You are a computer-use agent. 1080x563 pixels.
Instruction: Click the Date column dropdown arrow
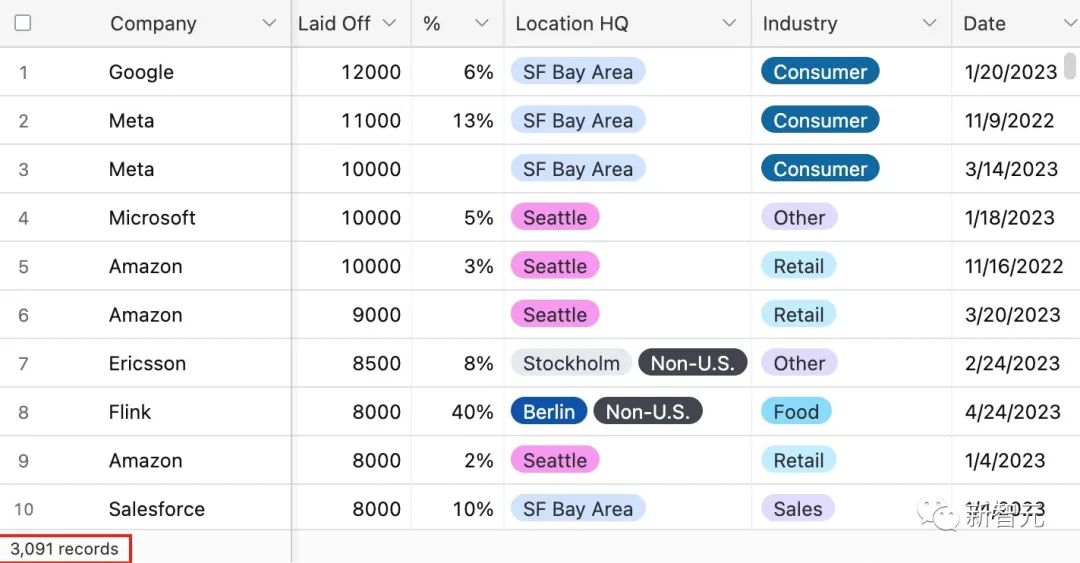pos(1067,23)
